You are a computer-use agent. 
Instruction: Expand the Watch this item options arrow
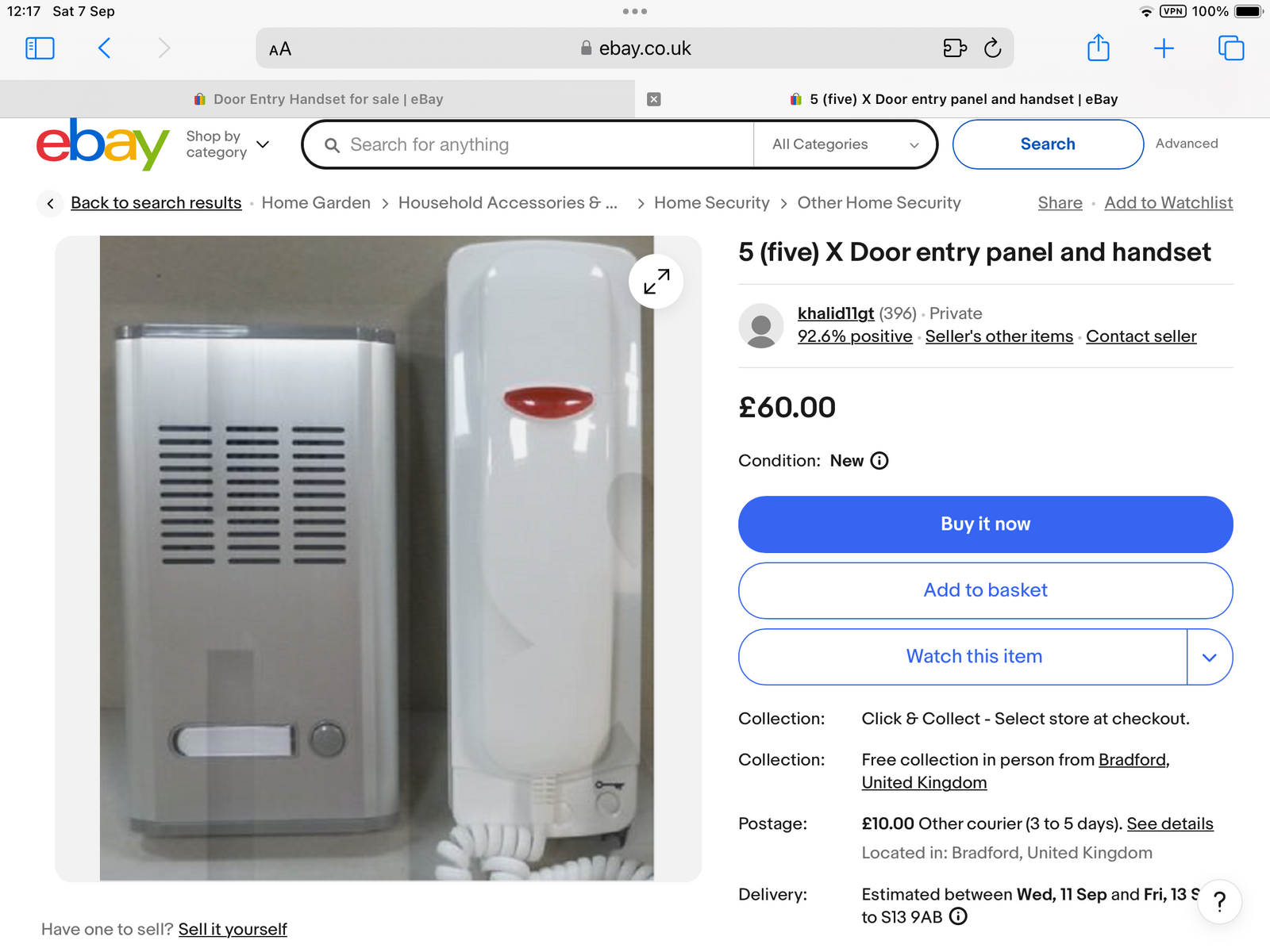pyautogui.click(x=1209, y=657)
